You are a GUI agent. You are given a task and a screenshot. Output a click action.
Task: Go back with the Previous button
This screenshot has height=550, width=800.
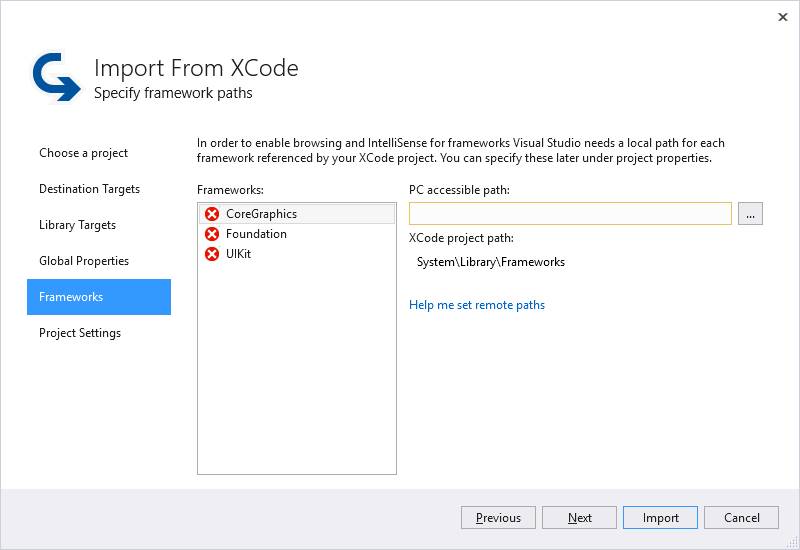point(498,518)
